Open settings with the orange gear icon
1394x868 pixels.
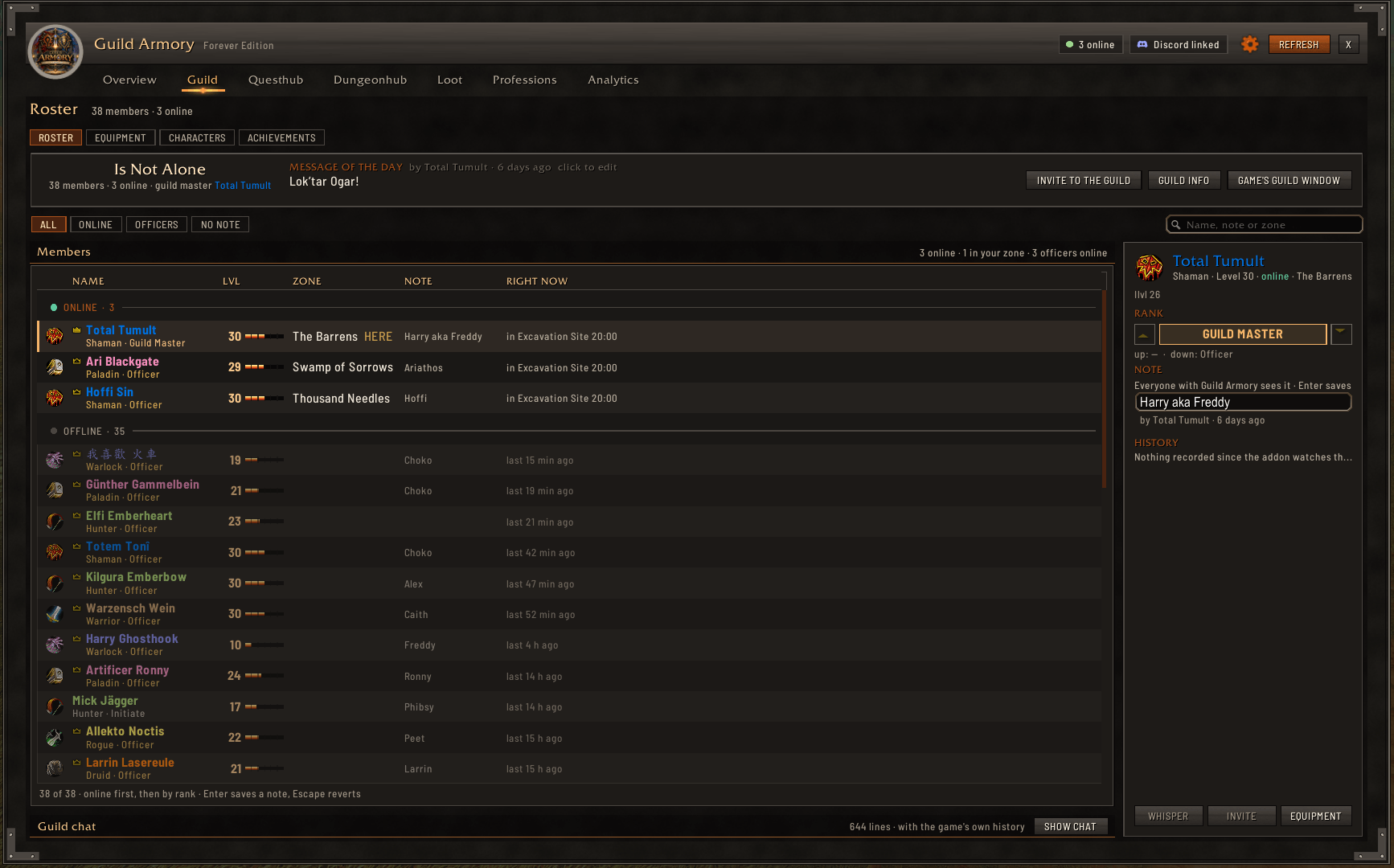1249,44
